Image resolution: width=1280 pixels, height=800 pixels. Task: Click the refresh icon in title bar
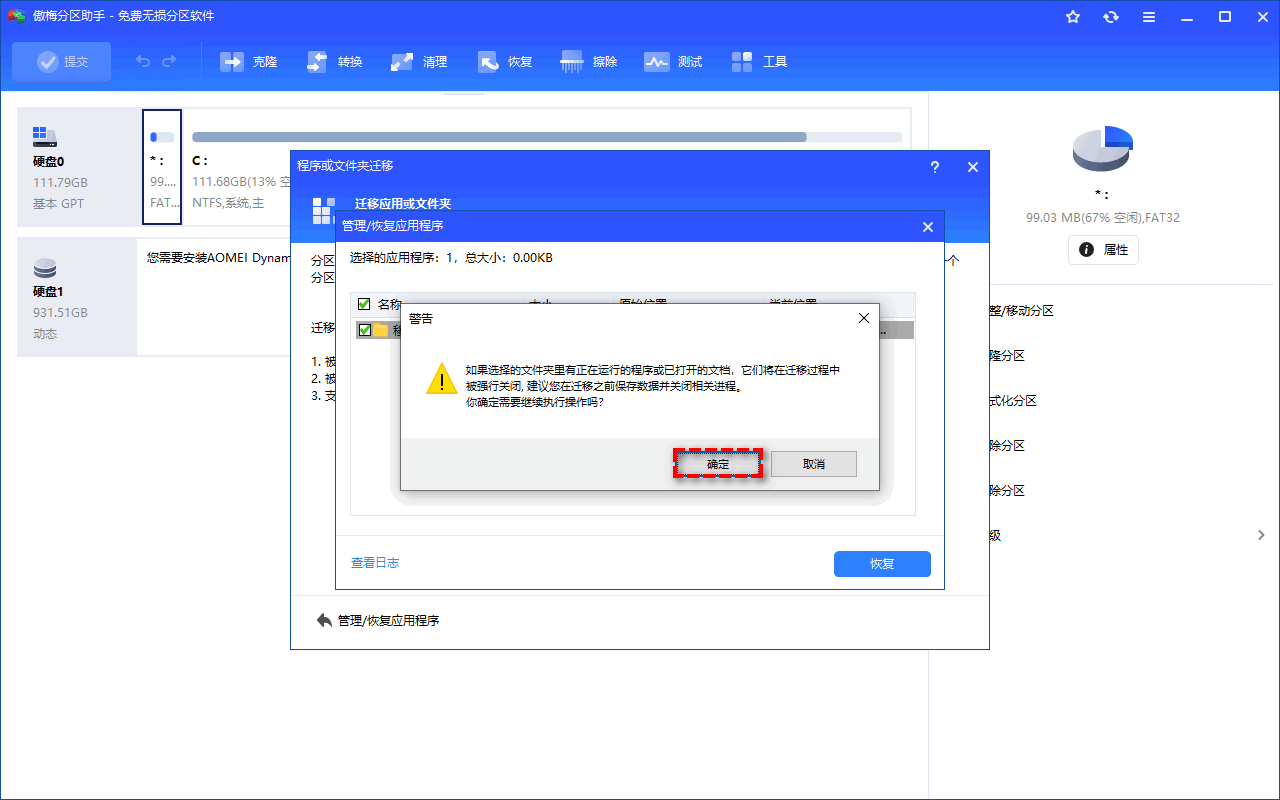tap(1111, 16)
